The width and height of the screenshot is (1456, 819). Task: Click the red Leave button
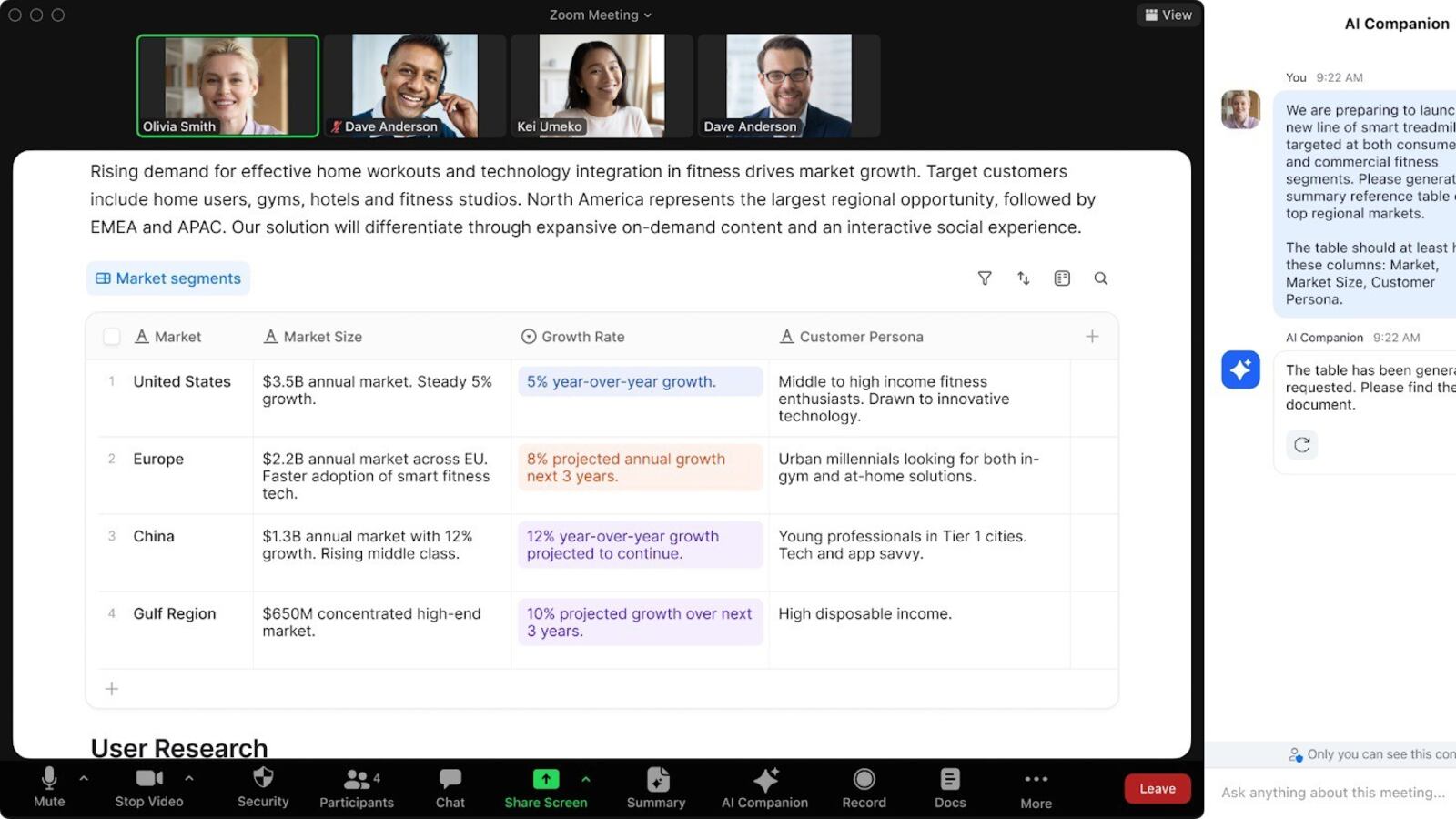click(1158, 788)
